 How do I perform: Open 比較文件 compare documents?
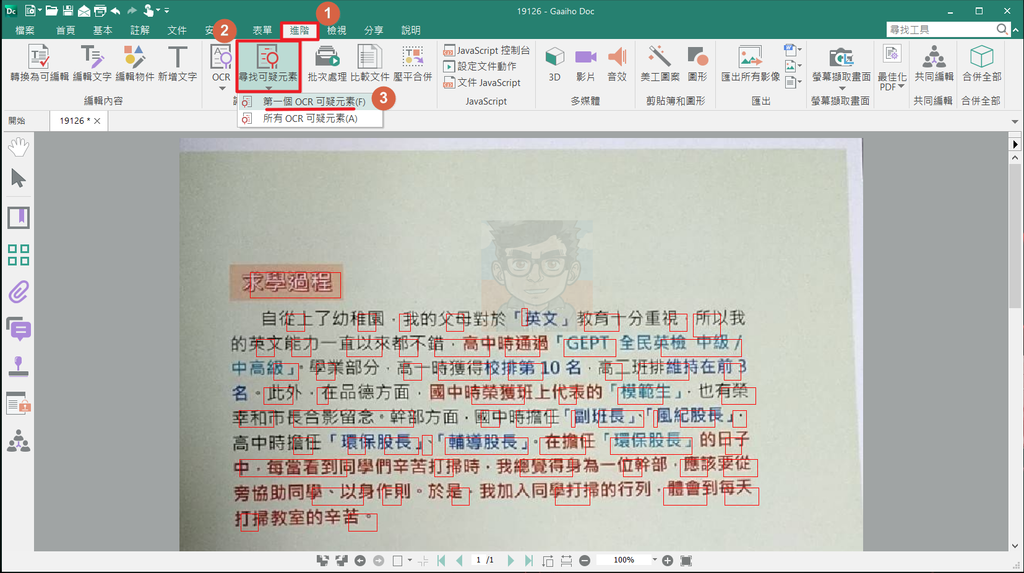point(370,63)
